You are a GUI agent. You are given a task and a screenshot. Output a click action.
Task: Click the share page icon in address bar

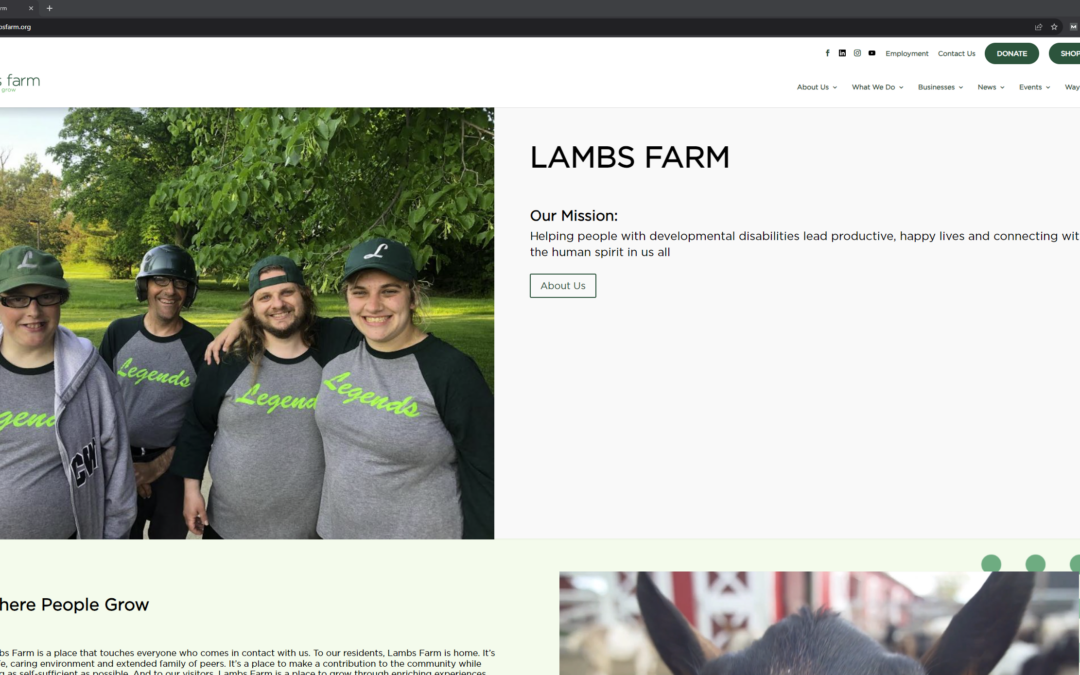[x=1038, y=27]
